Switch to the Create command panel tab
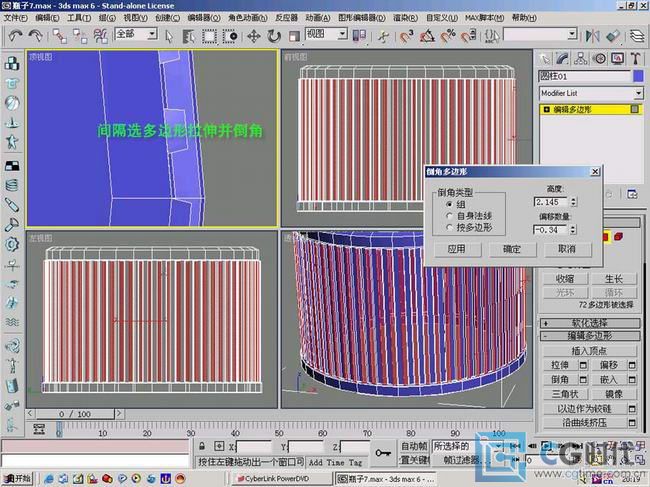 pyautogui.click(x=544, y=59)
